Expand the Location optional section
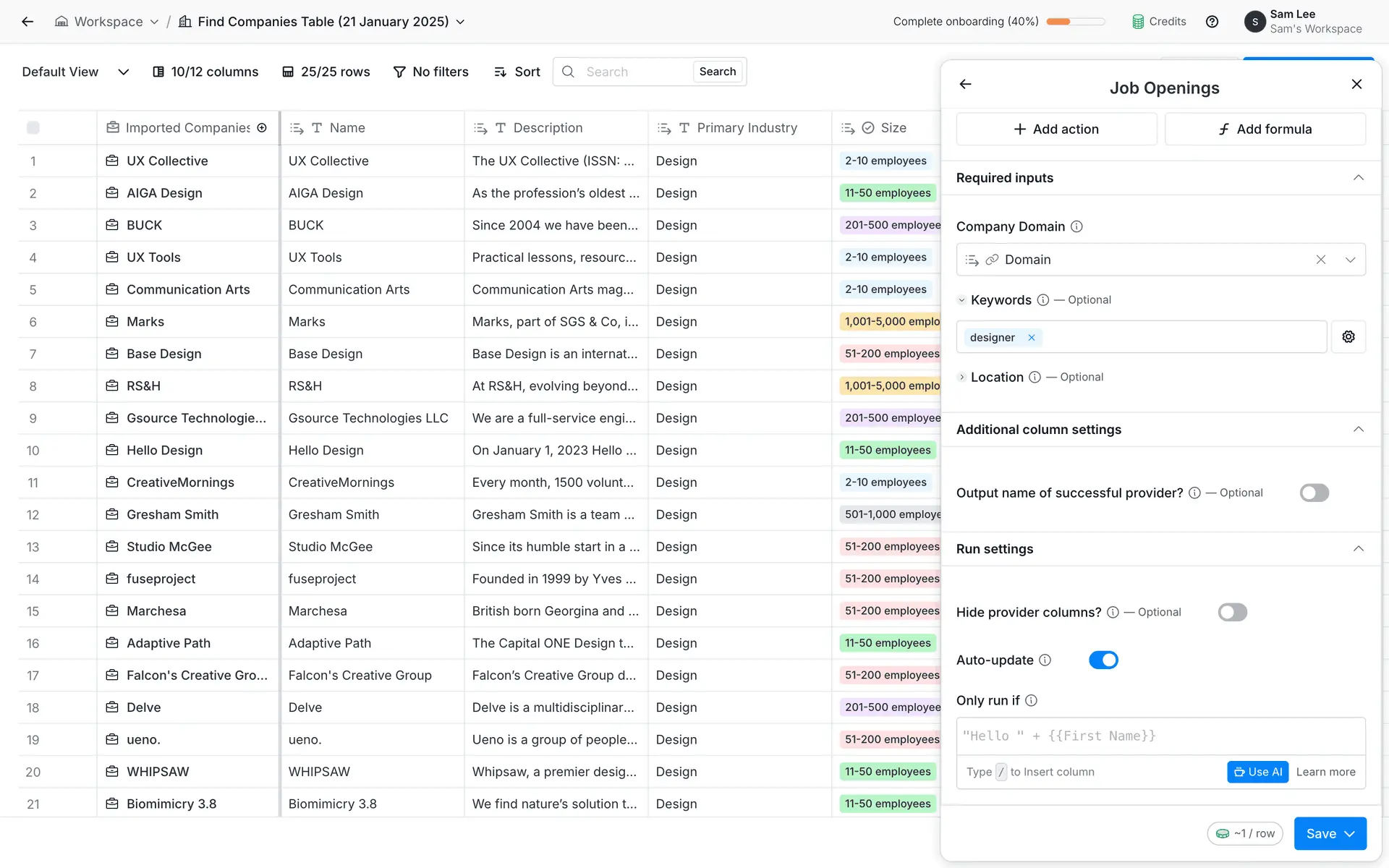The image size is (1389, 868). (961, 378)
